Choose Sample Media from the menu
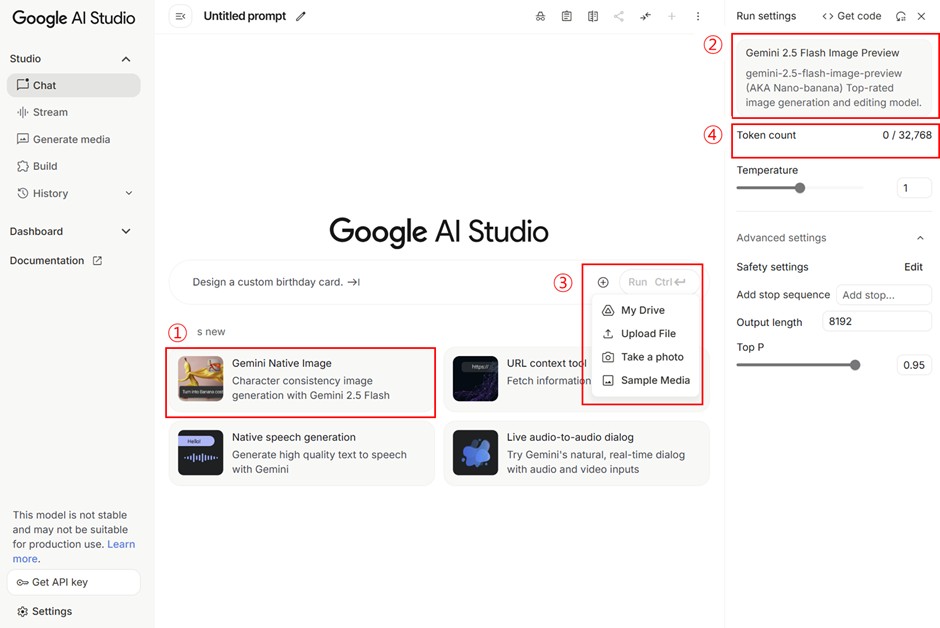Image resolution: width=940 pixels, height=628 pixels. tap(646, 381)
